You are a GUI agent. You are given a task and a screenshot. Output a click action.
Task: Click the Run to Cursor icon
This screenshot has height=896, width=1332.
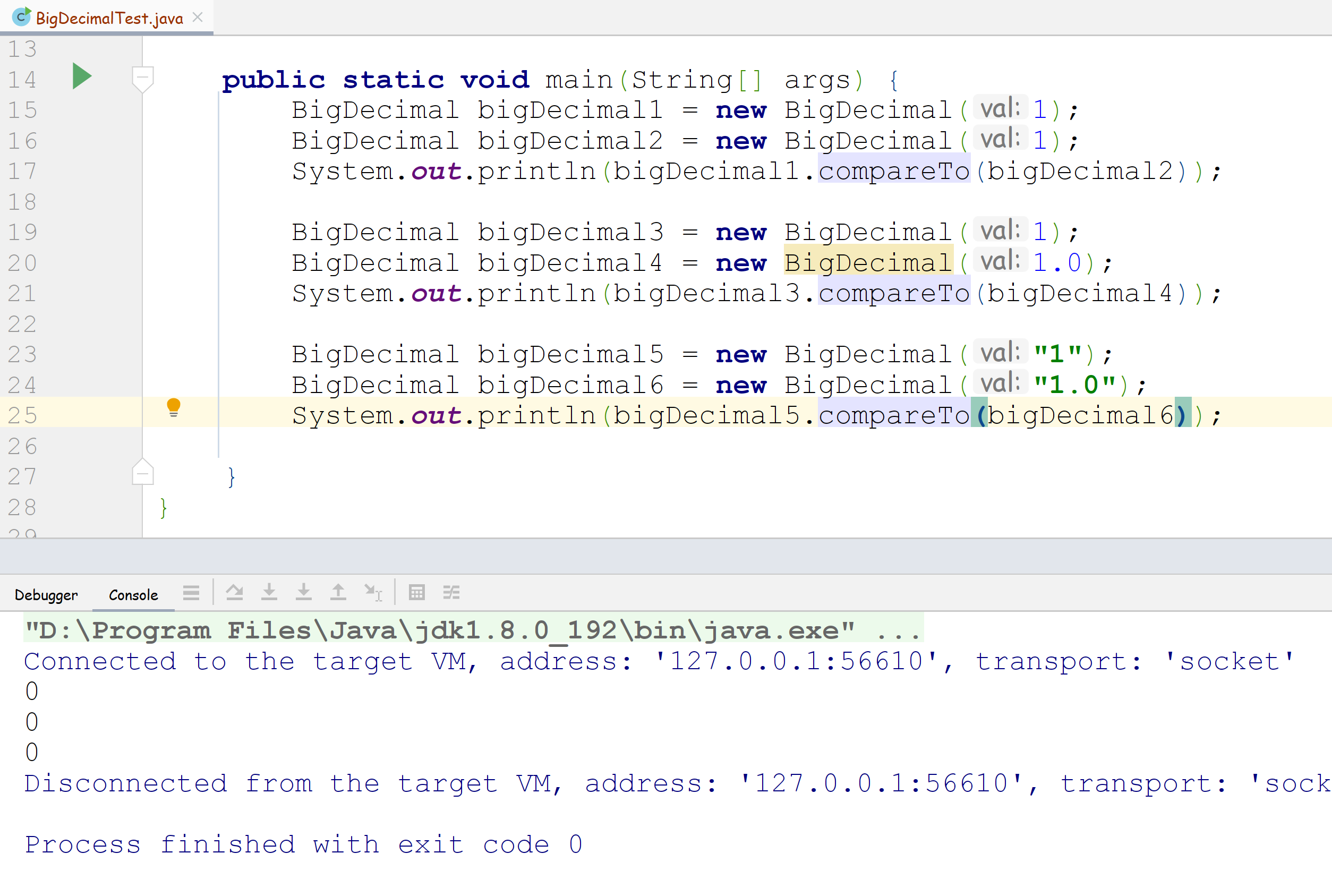coord(373,593)
